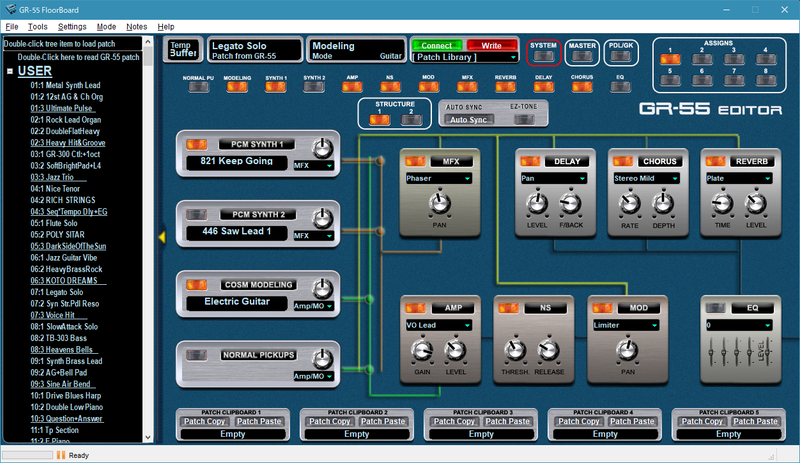Viewport: 800px width, 463px height.
Task: Click Assign 2 button
Action: pyautogui.click(x=702, y=59)
